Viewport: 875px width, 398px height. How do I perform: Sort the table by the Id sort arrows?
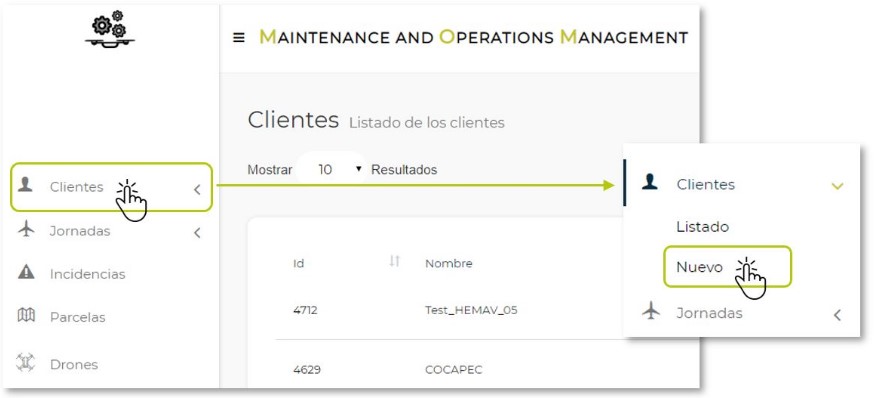(x=395, y=260)
